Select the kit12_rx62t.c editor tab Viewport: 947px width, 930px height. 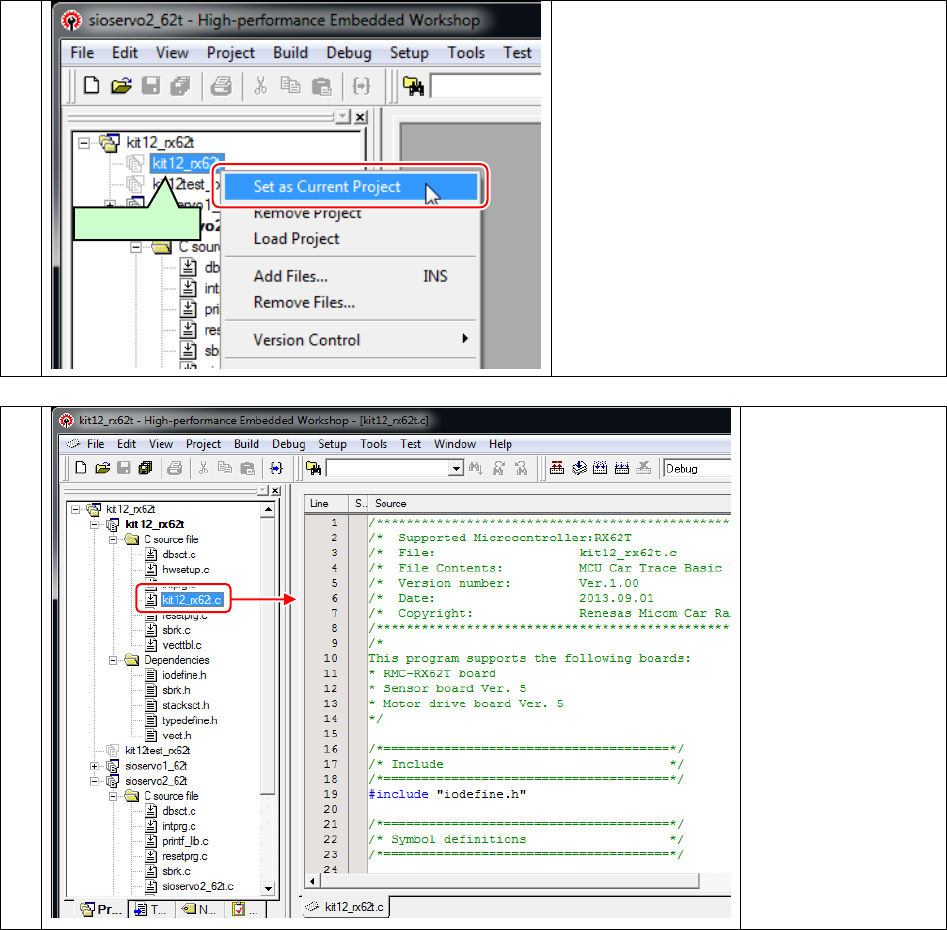(345, 907)
